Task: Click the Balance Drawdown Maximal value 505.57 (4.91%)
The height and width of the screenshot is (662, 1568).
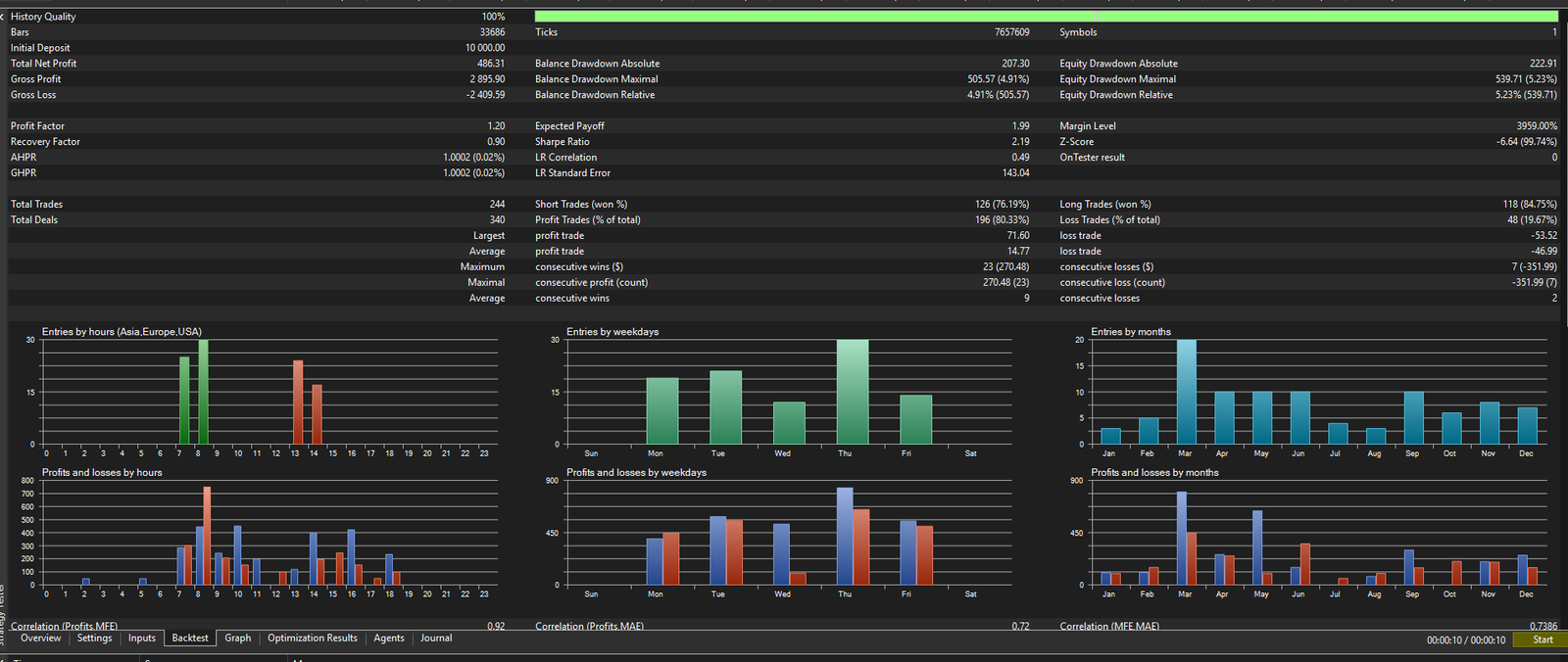Action: (x=998, y=79)
